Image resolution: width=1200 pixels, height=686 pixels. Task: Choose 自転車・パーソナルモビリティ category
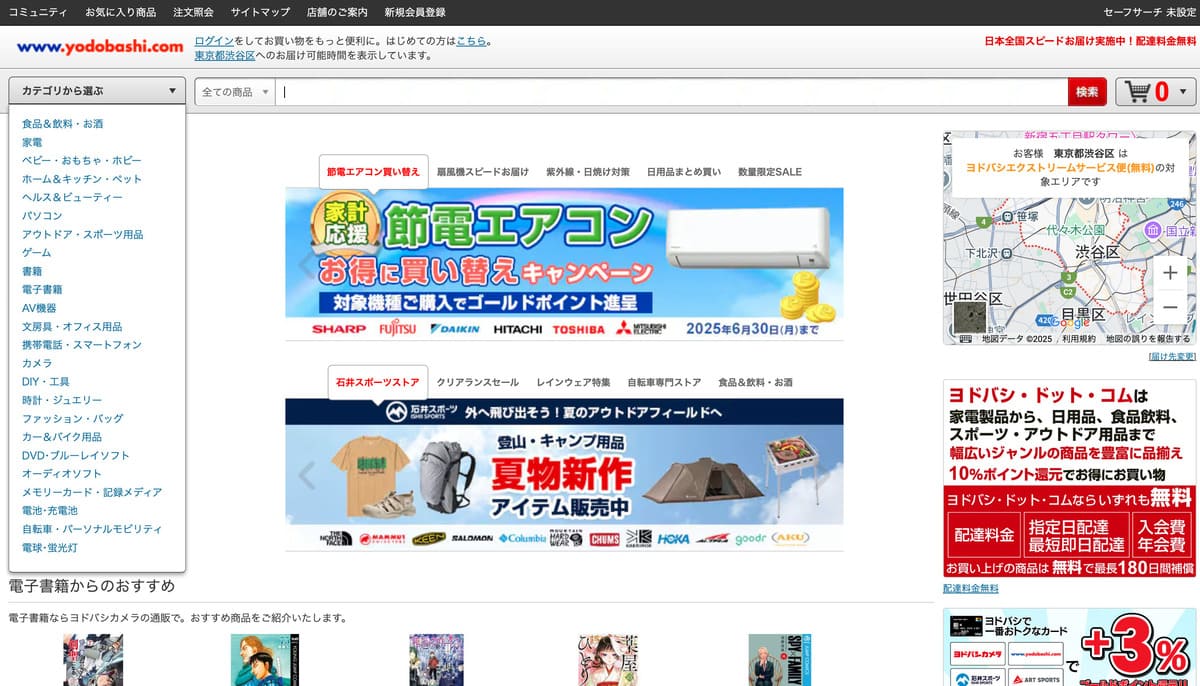(92, 529)
